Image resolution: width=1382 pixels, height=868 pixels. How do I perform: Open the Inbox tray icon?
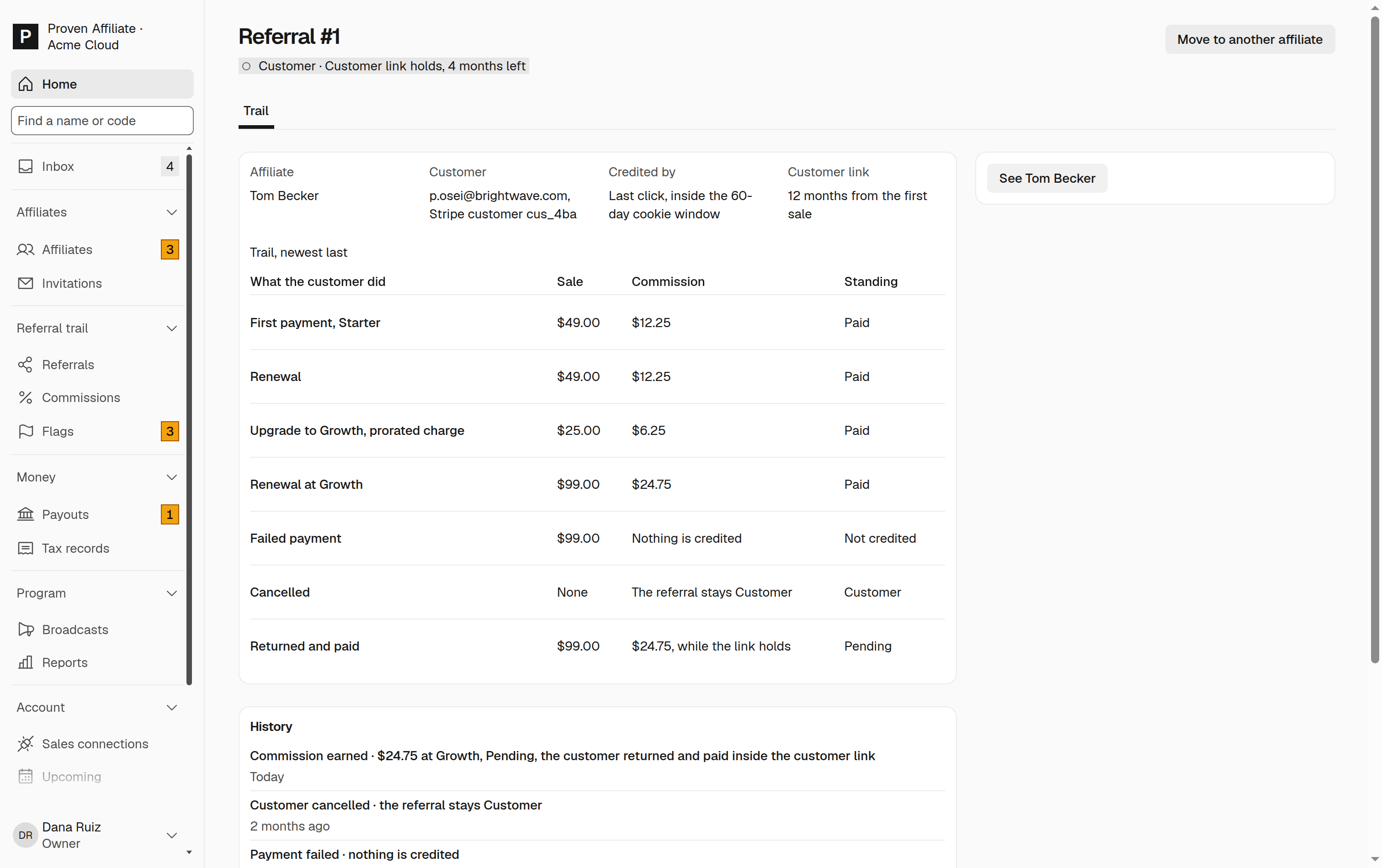25,166
